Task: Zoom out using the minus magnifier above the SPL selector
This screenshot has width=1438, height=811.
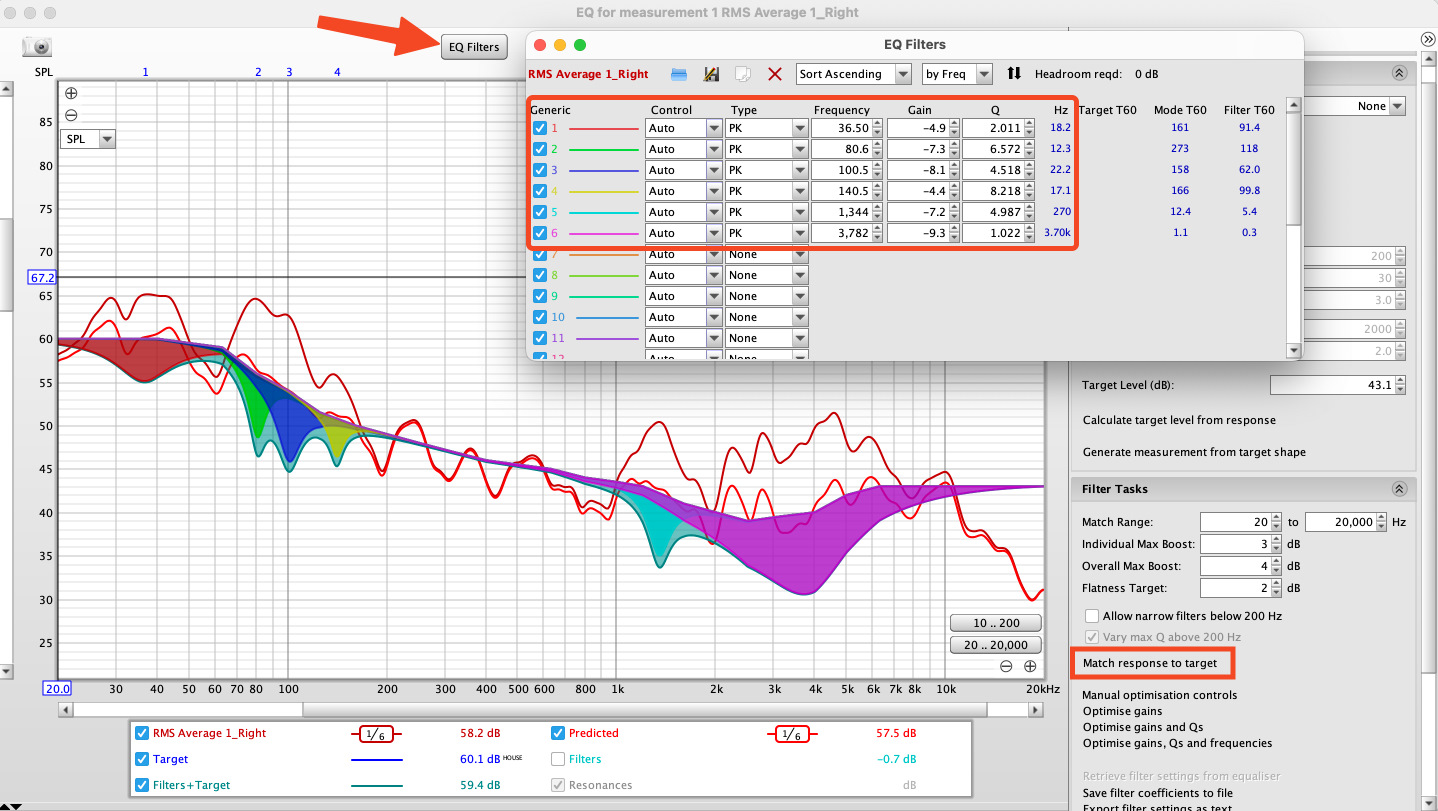Action: point(71,115)
